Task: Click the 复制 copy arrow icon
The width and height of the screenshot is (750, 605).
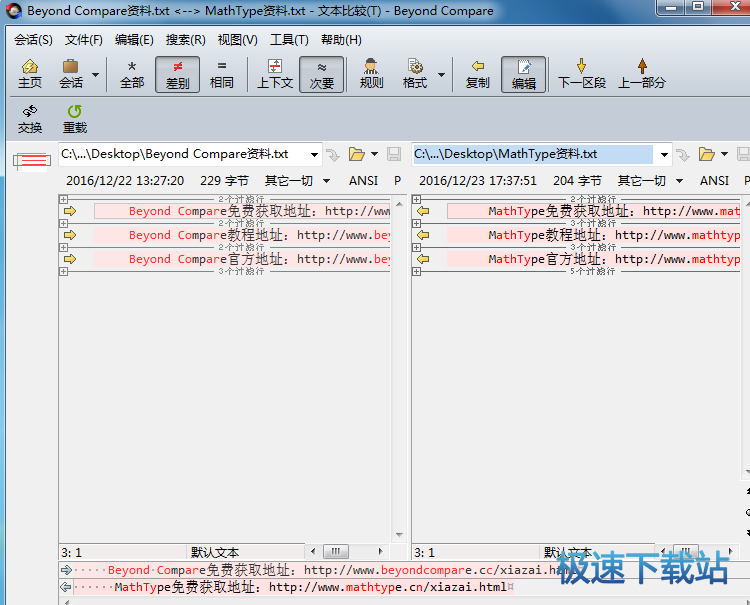Action: tap(477, 74)
